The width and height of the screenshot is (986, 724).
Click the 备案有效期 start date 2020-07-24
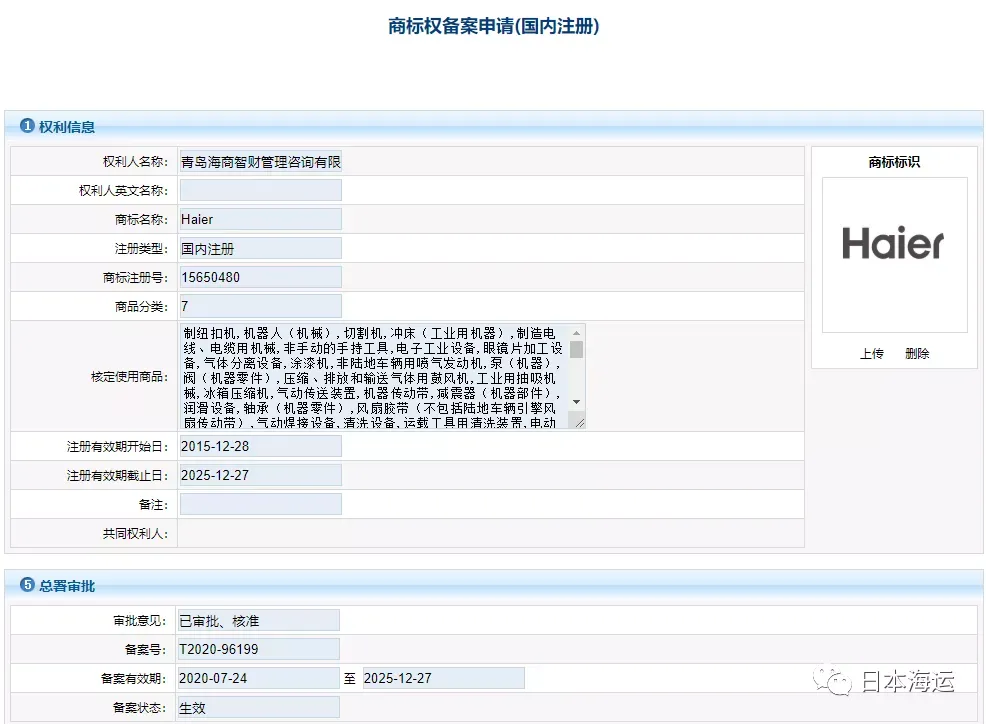tap(258, 678)
